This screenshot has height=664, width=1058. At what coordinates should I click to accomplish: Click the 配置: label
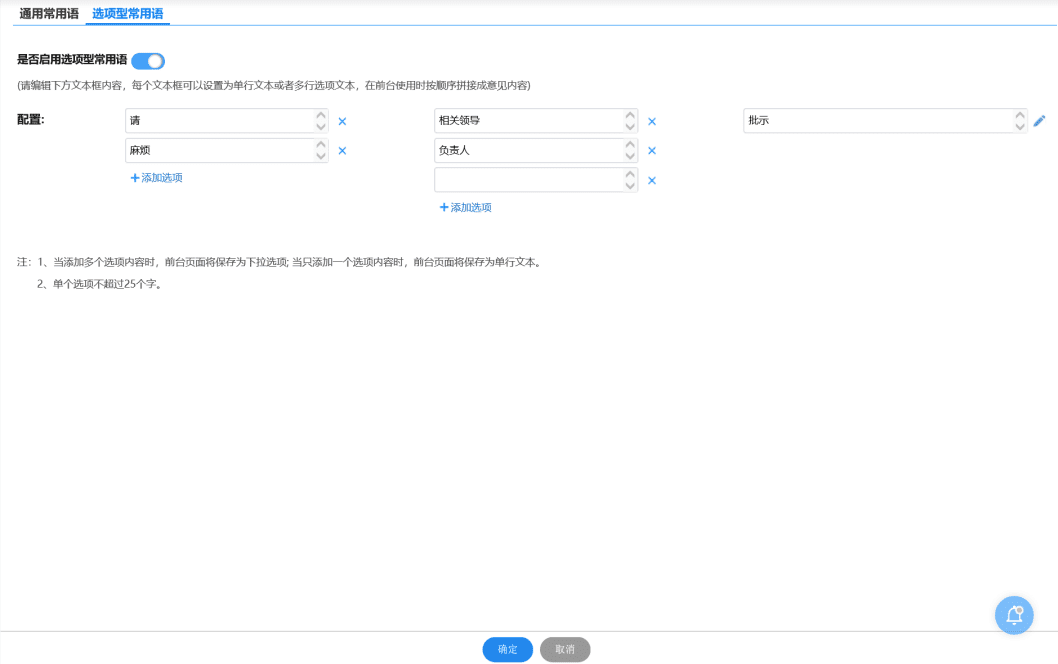(30, 119)
